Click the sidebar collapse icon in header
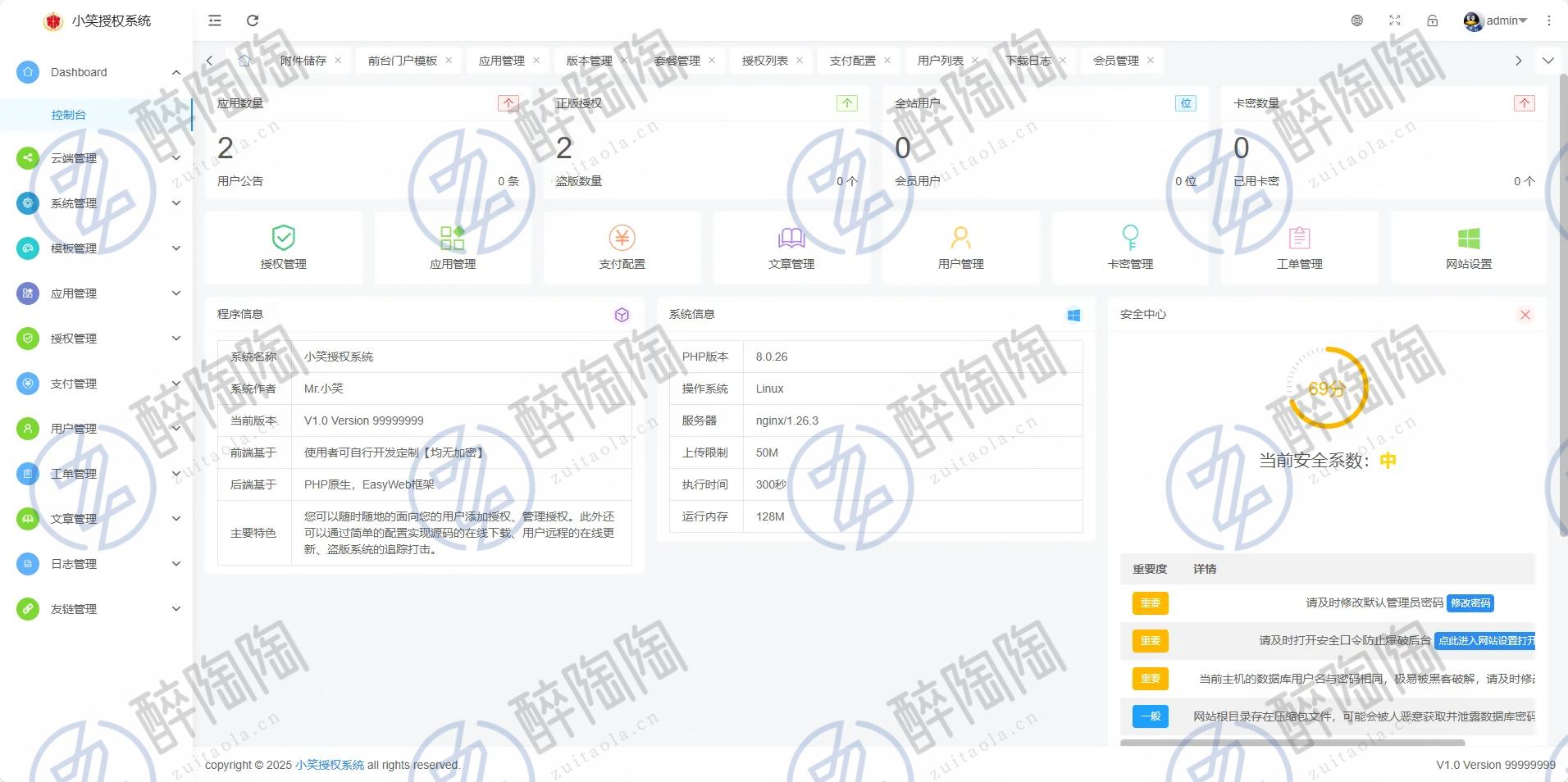The width and height of the screenshot is (1568, 782). 215,20
